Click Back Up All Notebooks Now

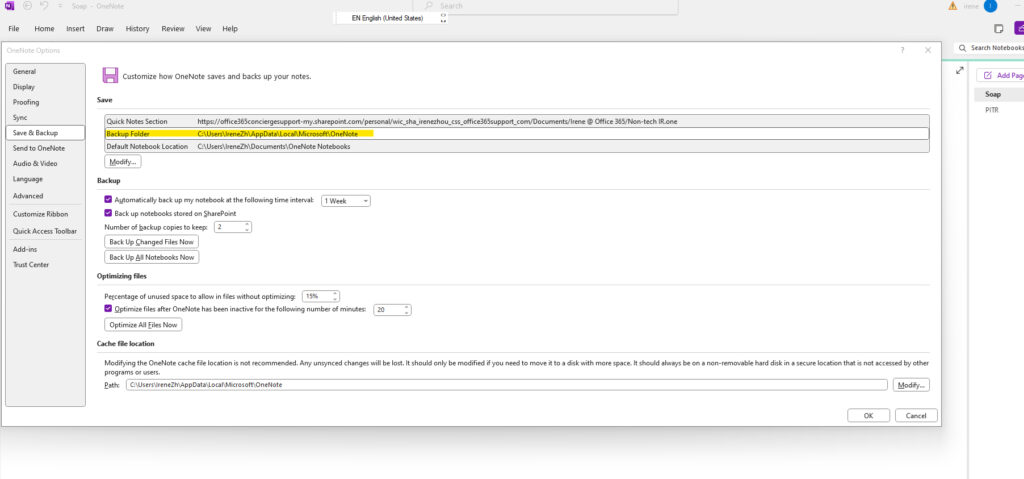(152, 257)
